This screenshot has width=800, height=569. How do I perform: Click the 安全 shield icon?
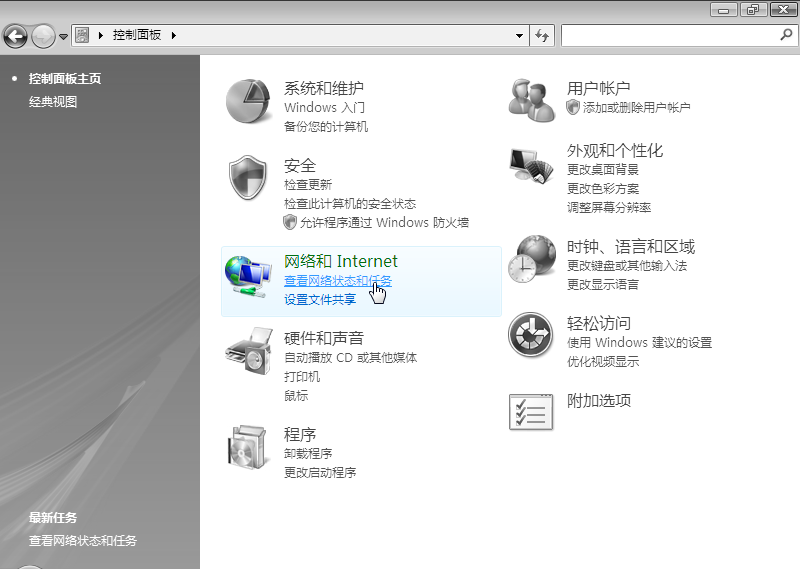click(x=248, y=178)
